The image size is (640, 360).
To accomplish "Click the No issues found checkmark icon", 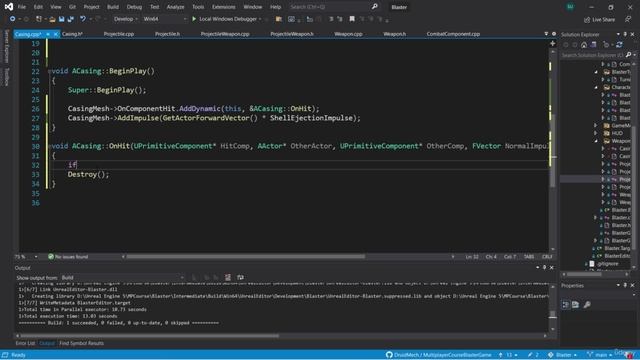I will point(51,257).
